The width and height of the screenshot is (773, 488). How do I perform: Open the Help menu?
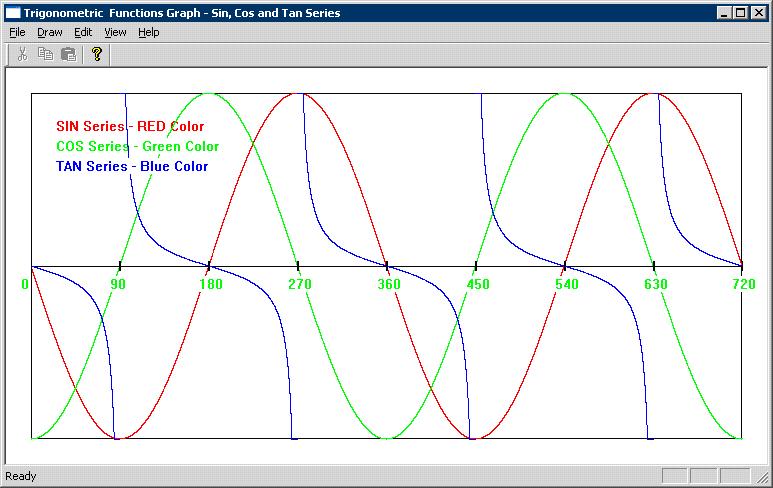(148, 32)
